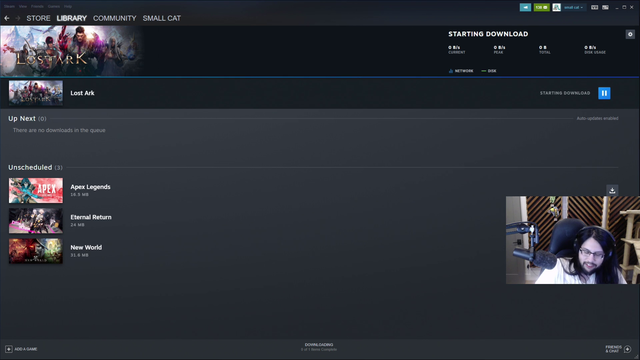Viewport: 640px width, 360px height.
Task: Open download settings gear icon
Action: 630,34
